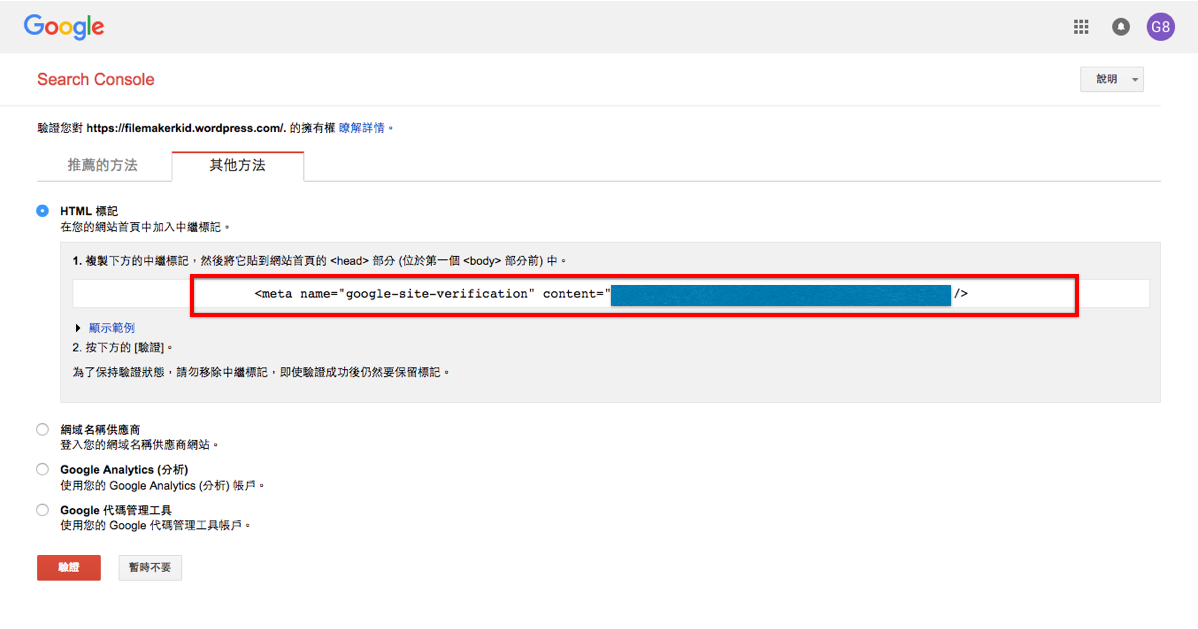Select the 網域名稱供應商 radio option
This screenshot has width=1198, height=629.
coord(43,430)
